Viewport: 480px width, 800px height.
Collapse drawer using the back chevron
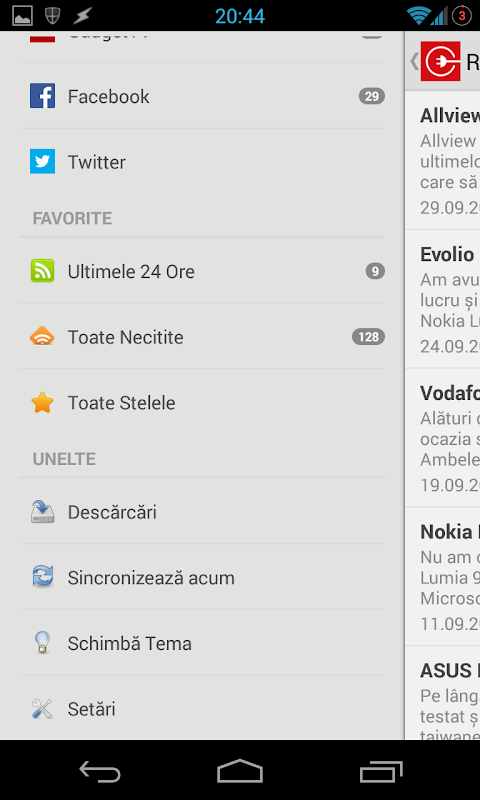414,61
